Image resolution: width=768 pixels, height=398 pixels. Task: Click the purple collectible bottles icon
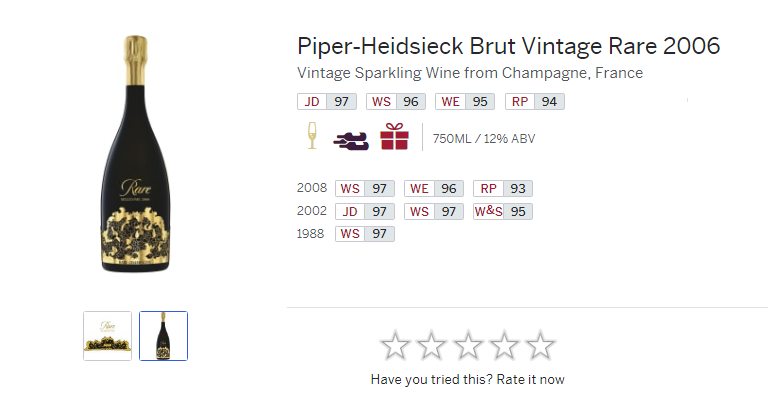coord(351,140)
